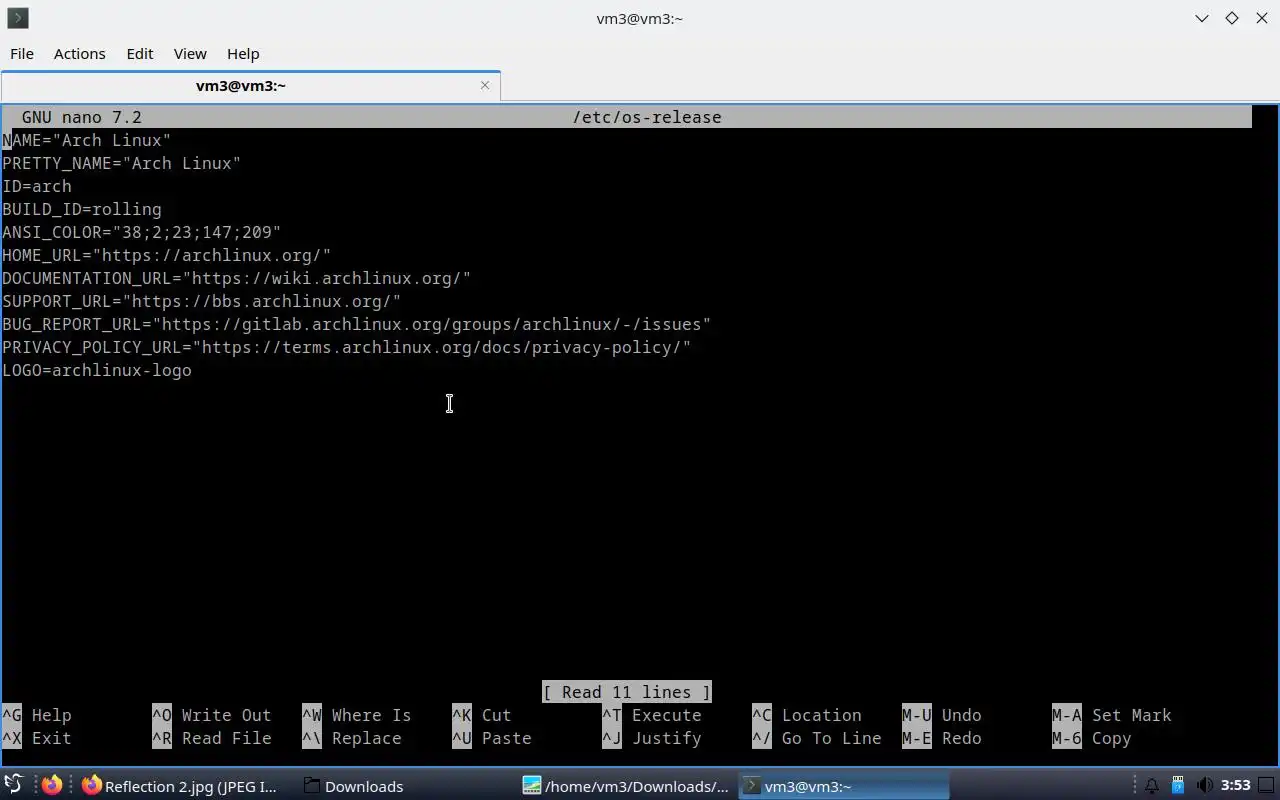
Task: Open the Edit menu
Action: coord(139,54)
